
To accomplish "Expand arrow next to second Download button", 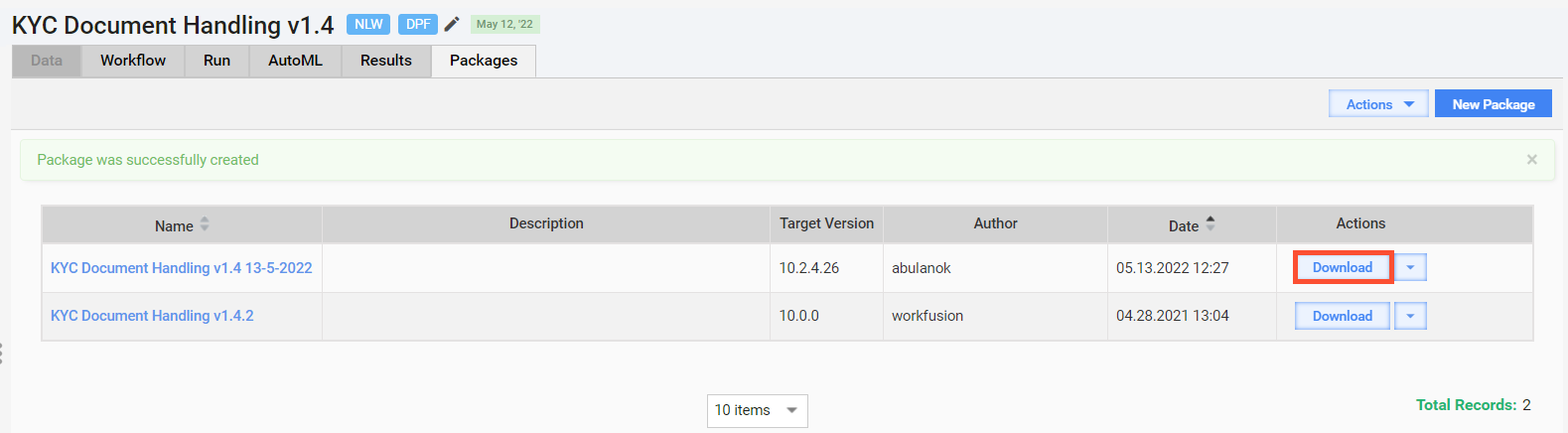I will click(1410, 316).
